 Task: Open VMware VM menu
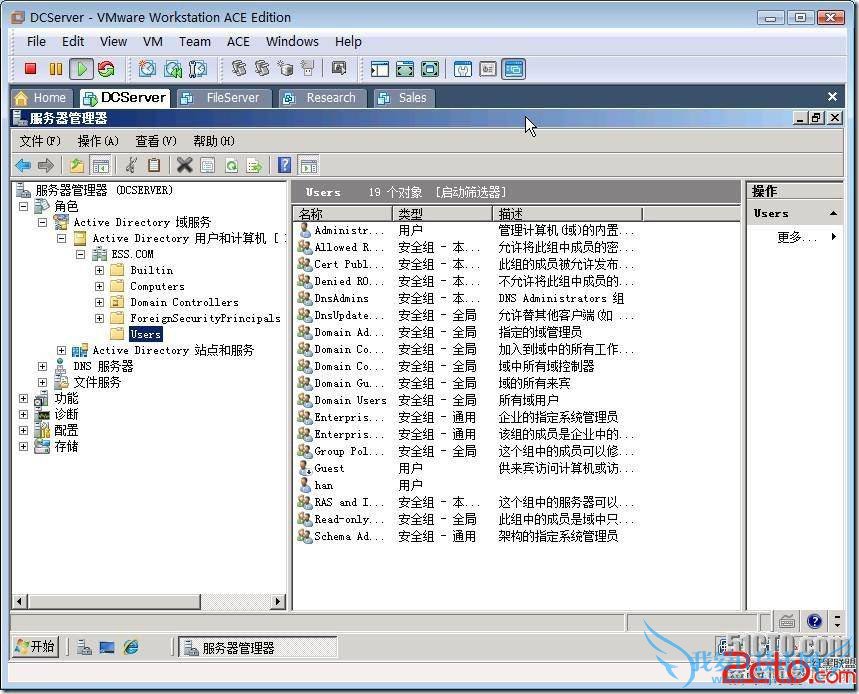(153, 42)
